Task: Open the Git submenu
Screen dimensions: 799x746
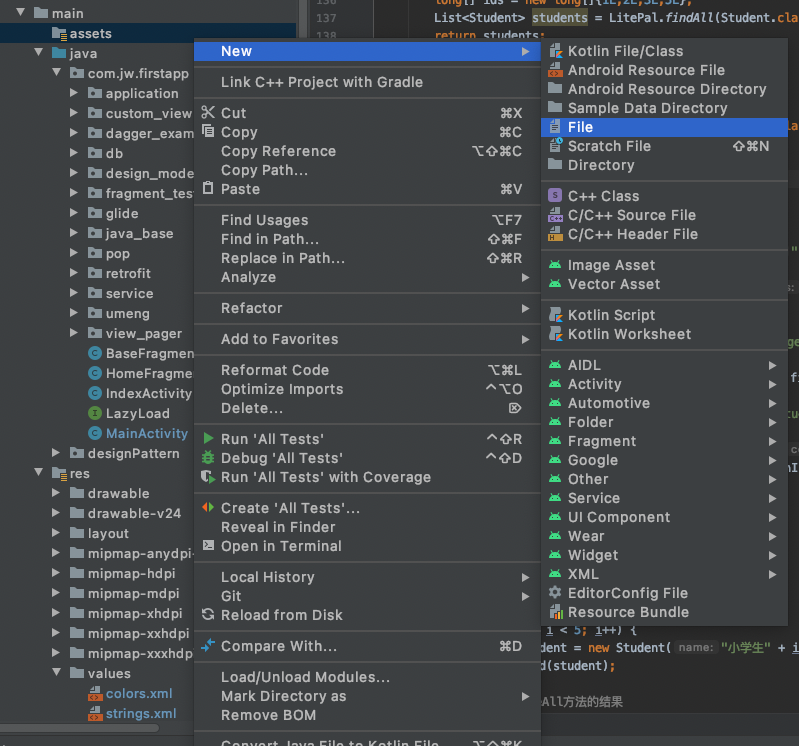Action: (367, 596)
